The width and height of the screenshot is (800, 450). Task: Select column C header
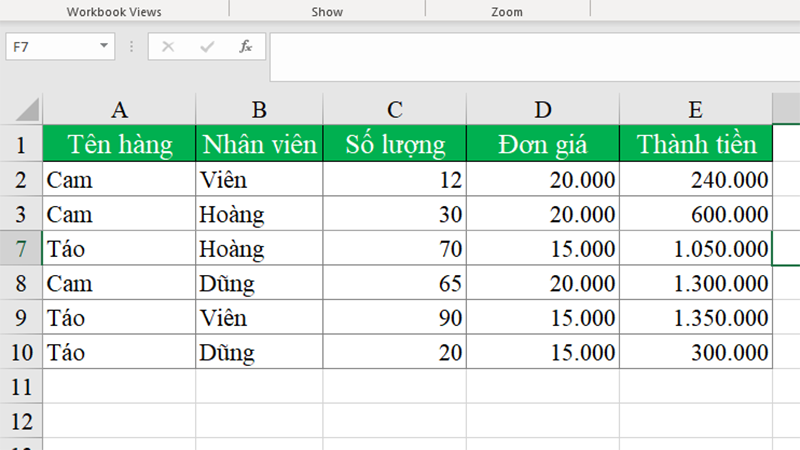point(395,109)
